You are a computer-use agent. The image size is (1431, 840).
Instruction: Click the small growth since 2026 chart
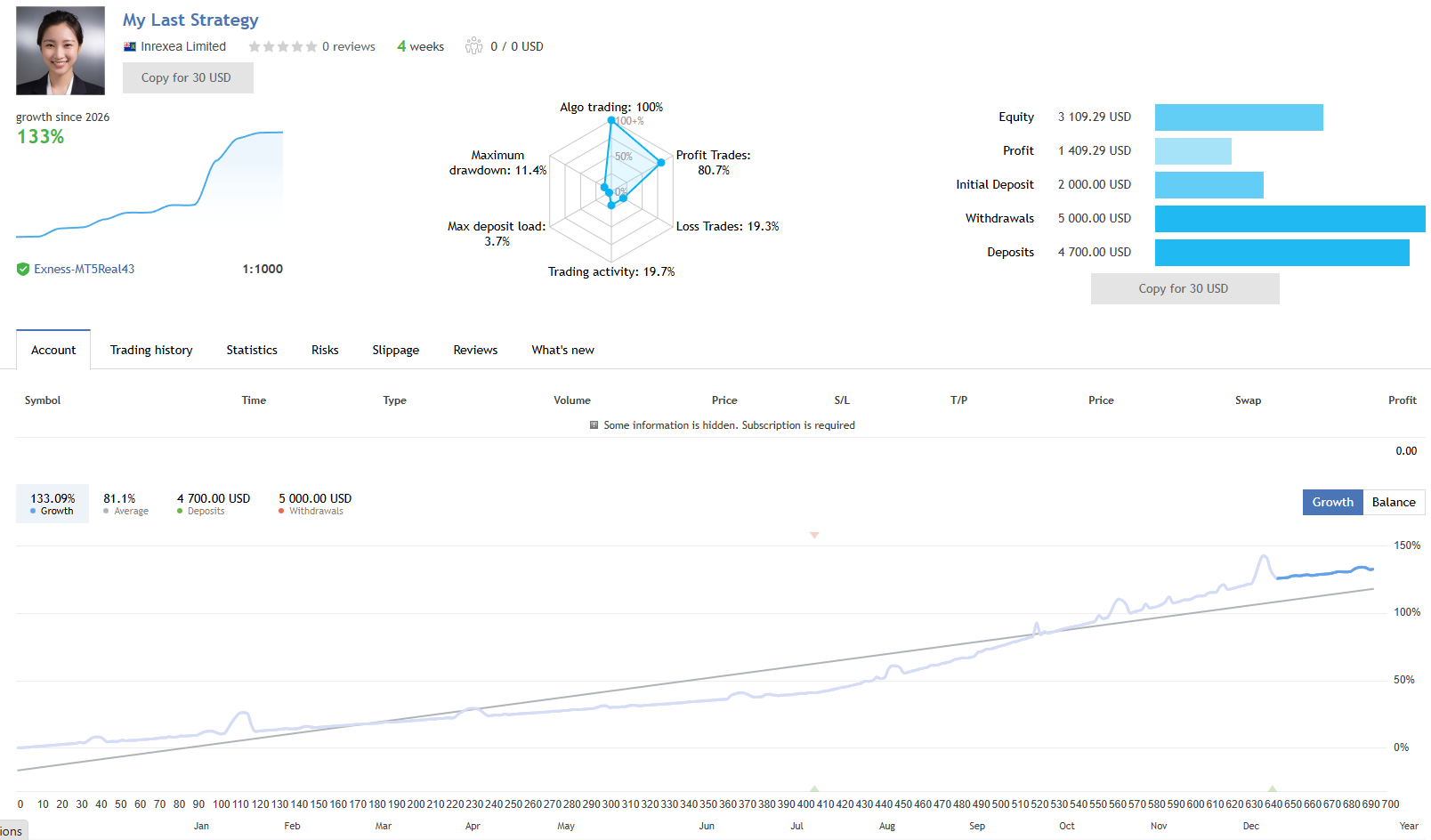[150, 185]
